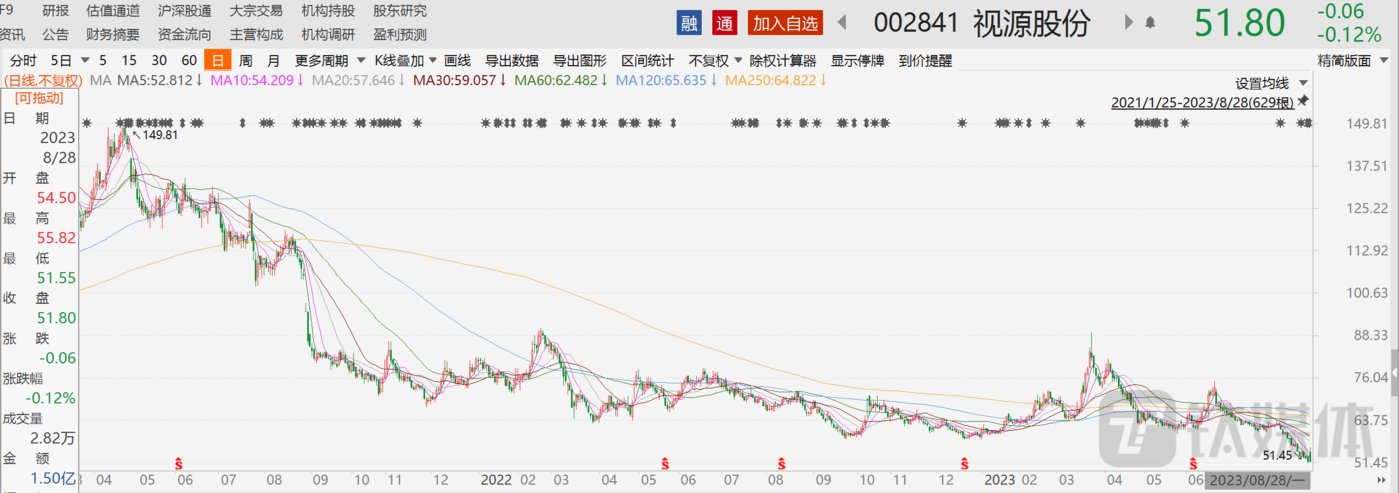Click the 导出图形 export chart button
Screen dimensions: 1399x493
pos(580,60)
